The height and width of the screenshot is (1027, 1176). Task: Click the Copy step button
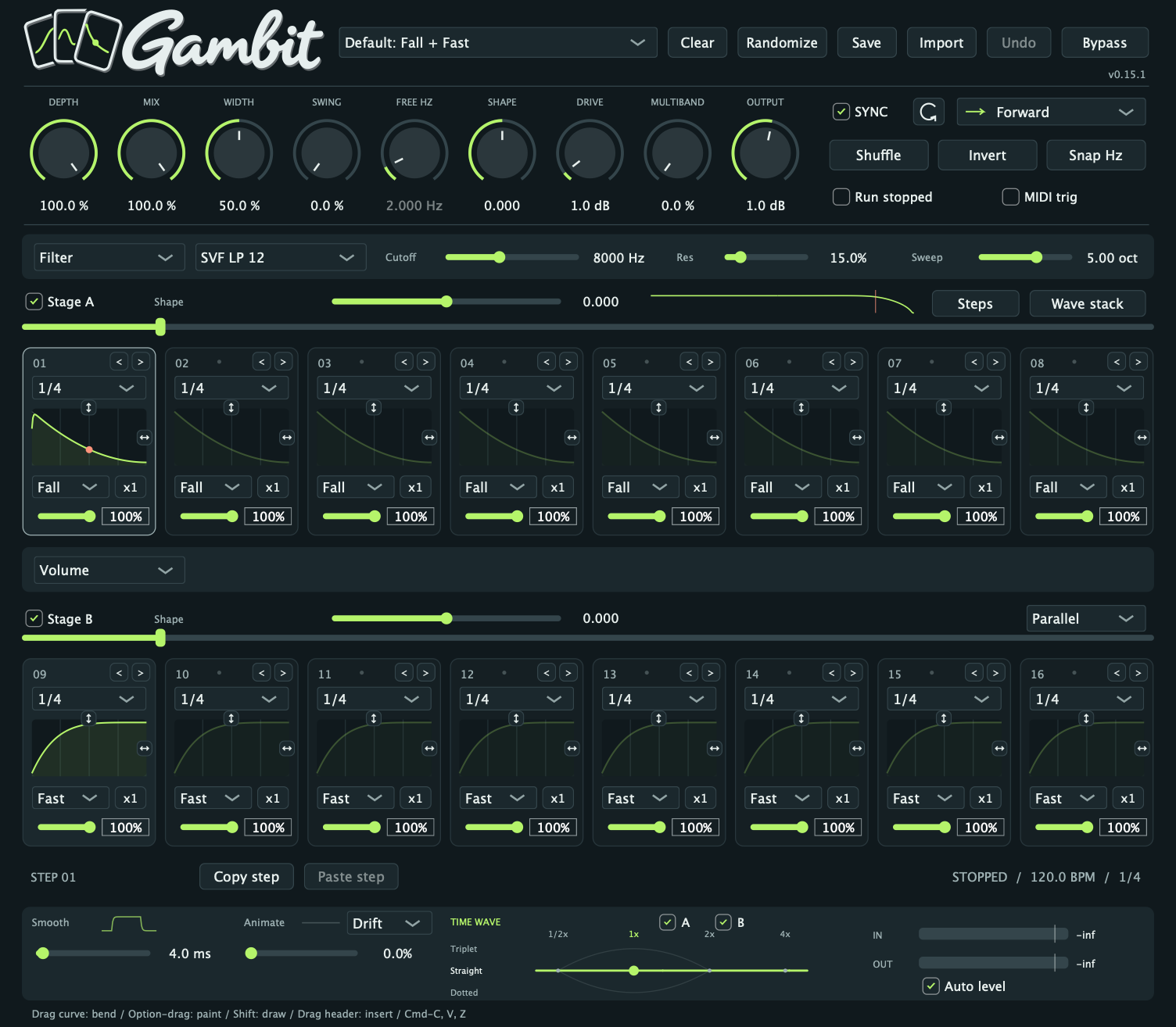coord(246,876)
